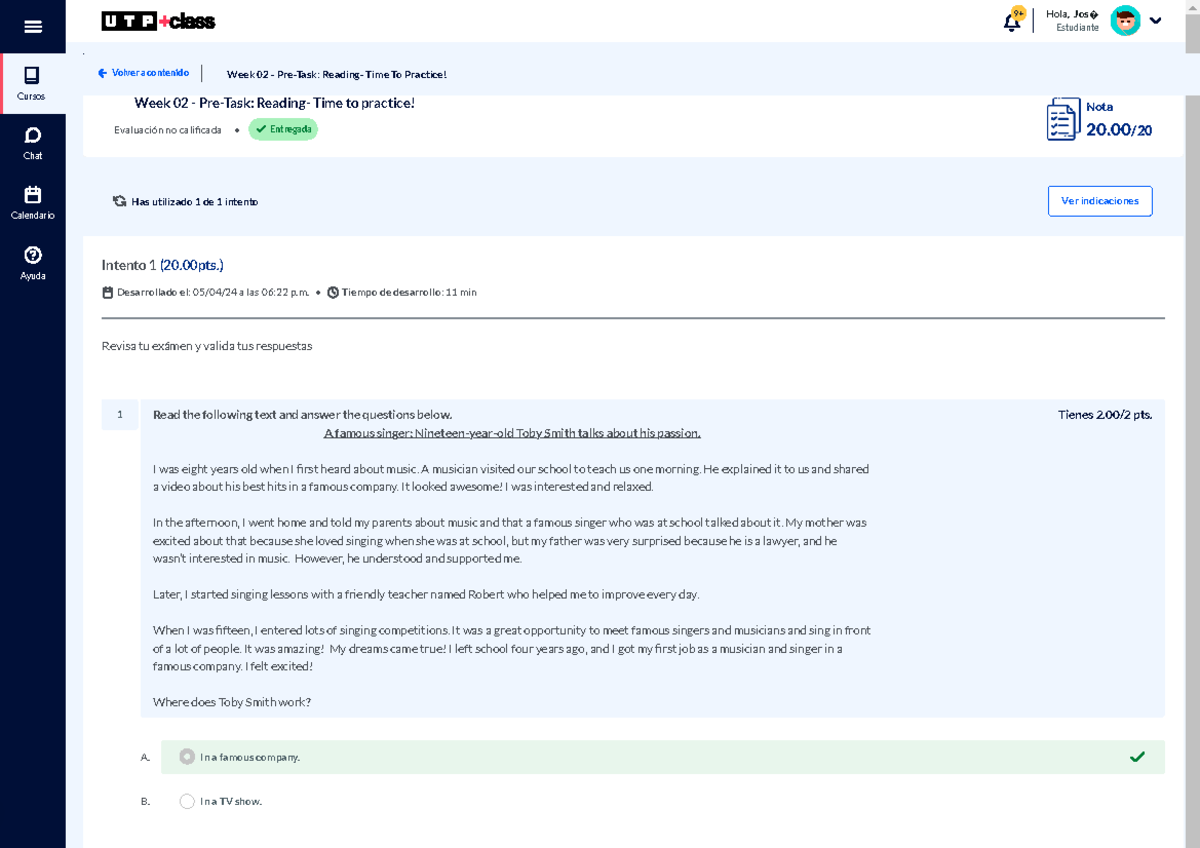Click the breadcrumb 'Week 02 - Pre-Task' title
The image size is (1200, 848).
(336, 74)
